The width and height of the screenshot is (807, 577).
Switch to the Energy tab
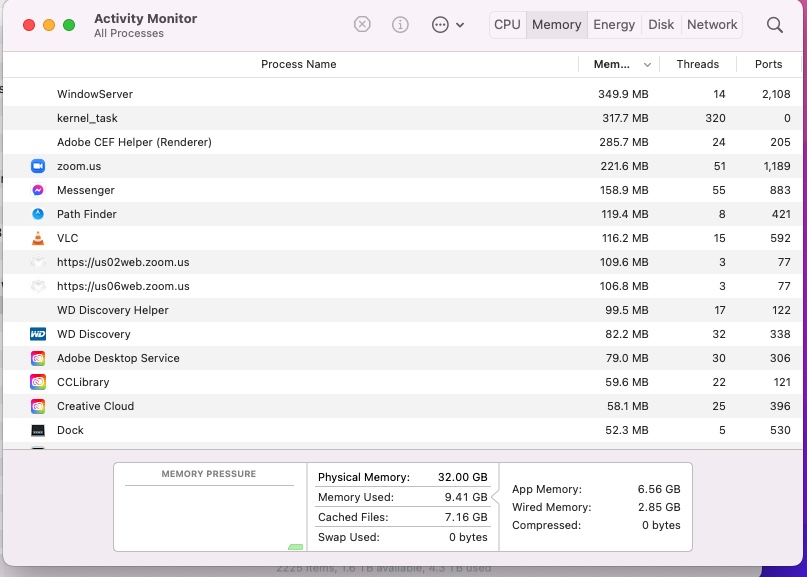pos(614,25)
